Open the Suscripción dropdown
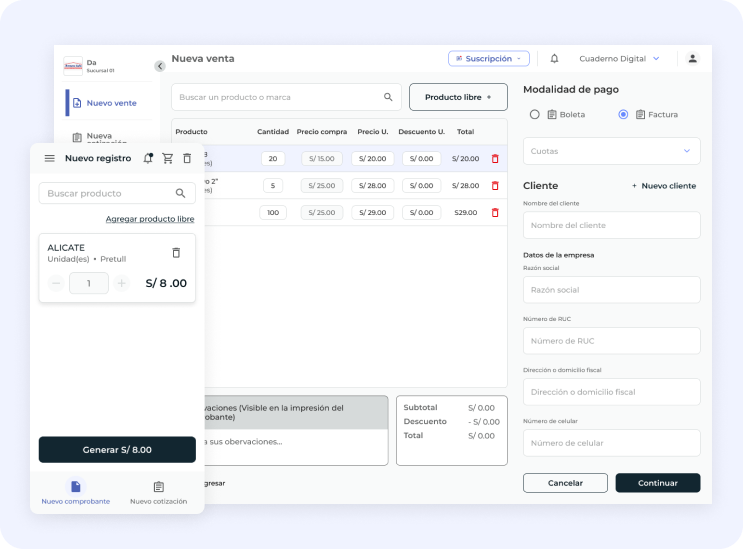Screen dimensions: 743x549 (489, 58)
